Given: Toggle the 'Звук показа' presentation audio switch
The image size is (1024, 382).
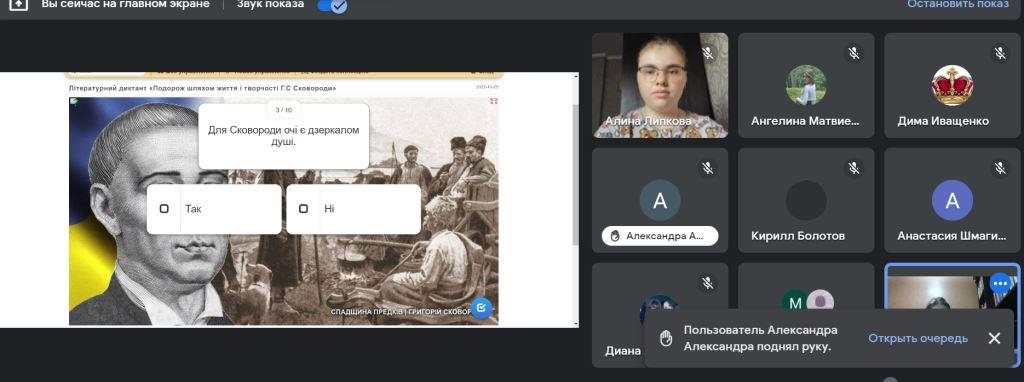Looking at the screenshot, I should pyautogui.click(x=332, y=6).
